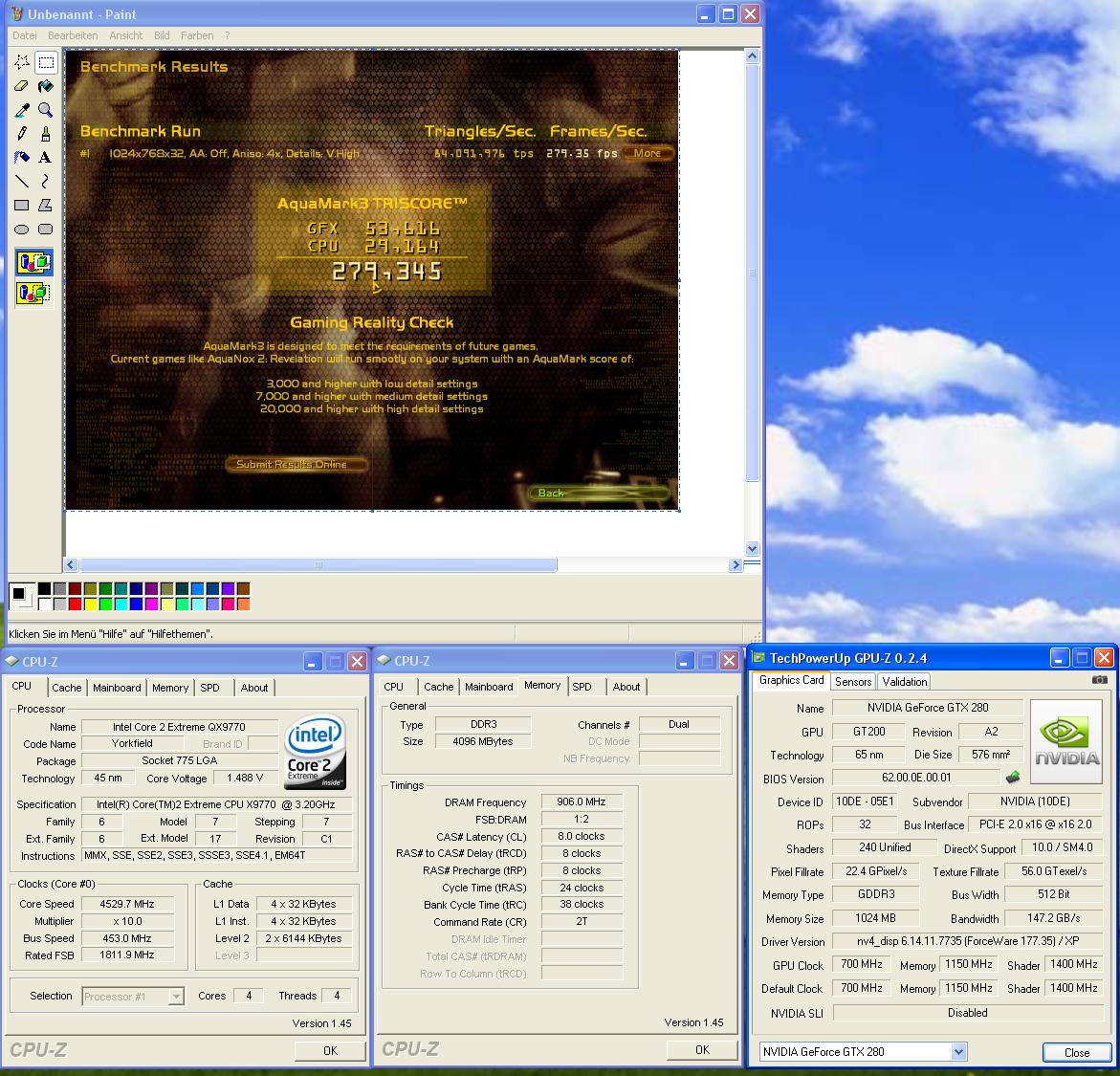Open the Bild menu in Paint

[x=163, y=35]
